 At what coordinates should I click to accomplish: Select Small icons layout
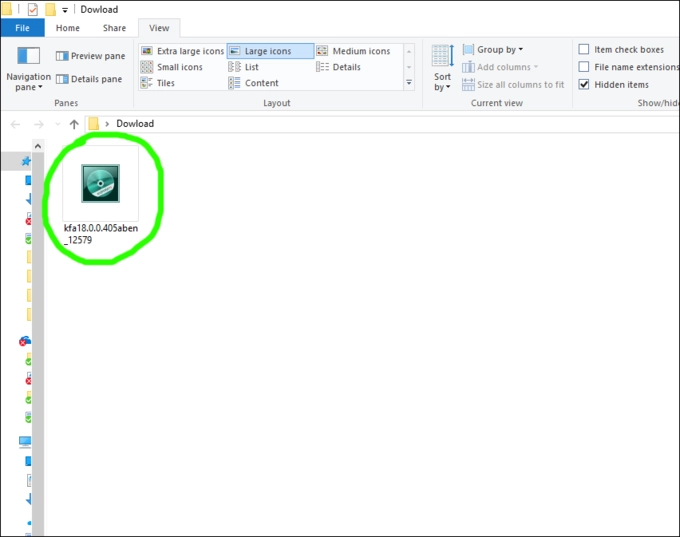point(172,67)
